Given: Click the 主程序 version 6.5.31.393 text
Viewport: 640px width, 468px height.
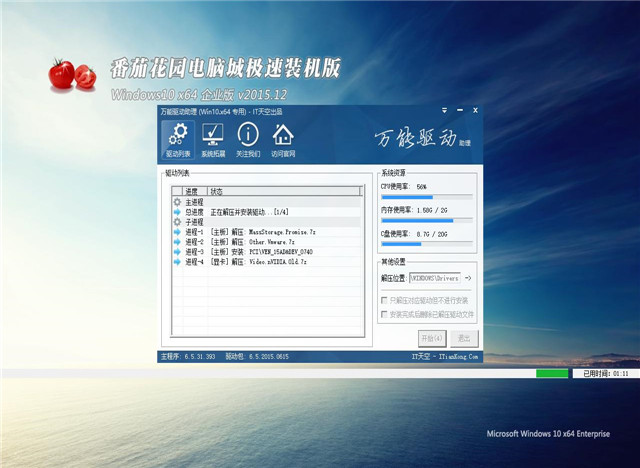Looking at the screenshot, I should point(188,357).
